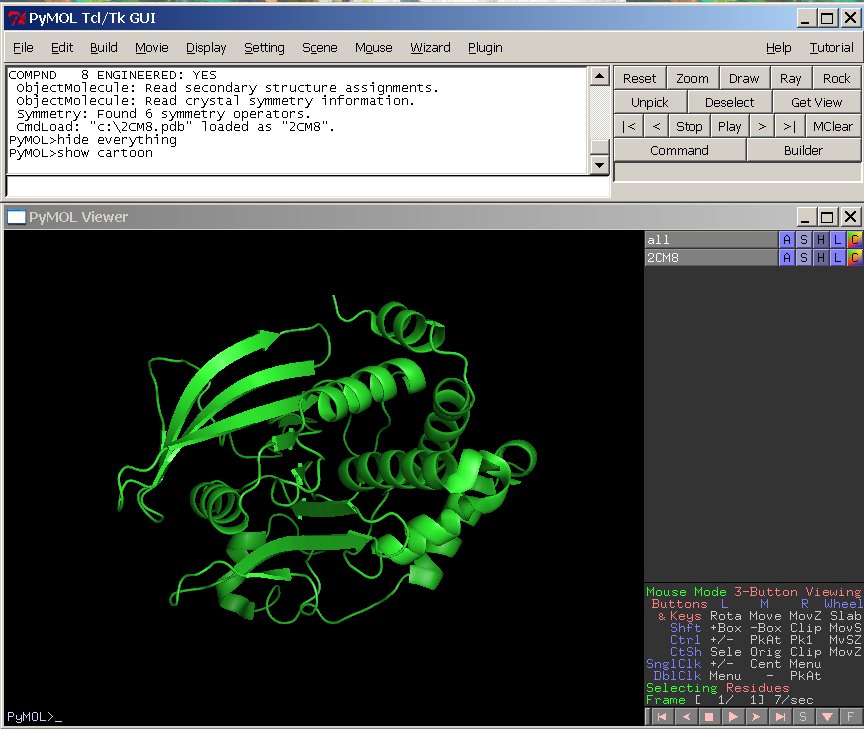The image size is (864, 729).
Task: Click the < previous frame button
Action: (x=656, y=126)
